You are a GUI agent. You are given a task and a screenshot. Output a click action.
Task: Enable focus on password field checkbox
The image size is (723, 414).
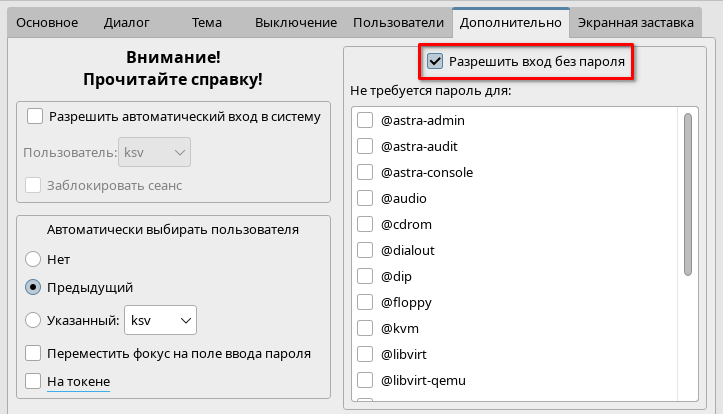(35, 353)
